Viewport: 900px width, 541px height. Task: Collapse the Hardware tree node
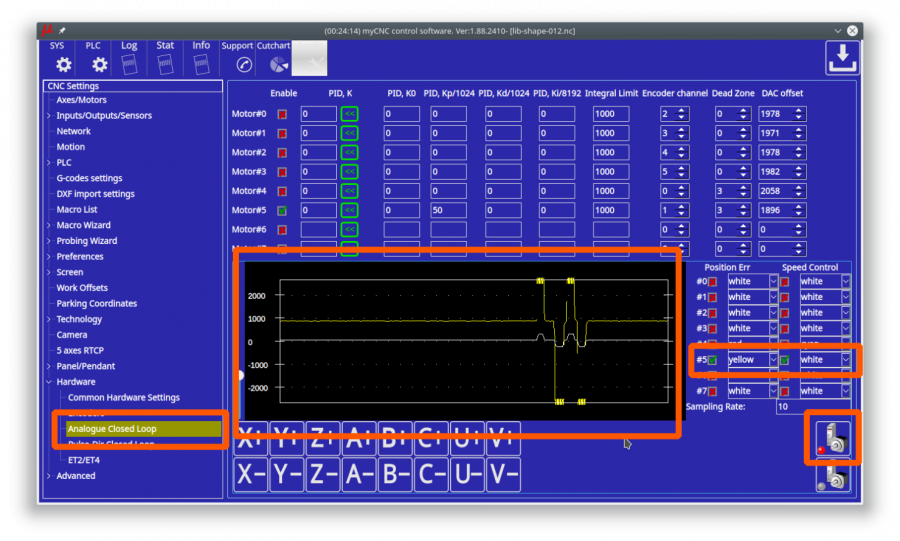tap(48, 382)
